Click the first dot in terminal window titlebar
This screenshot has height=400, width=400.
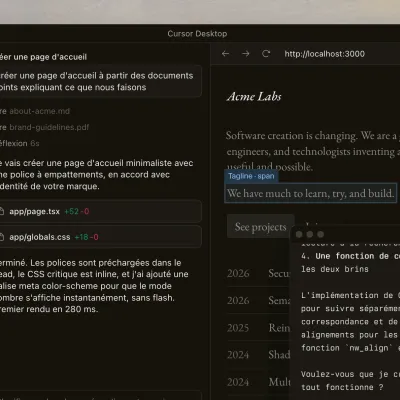(299, 234)
